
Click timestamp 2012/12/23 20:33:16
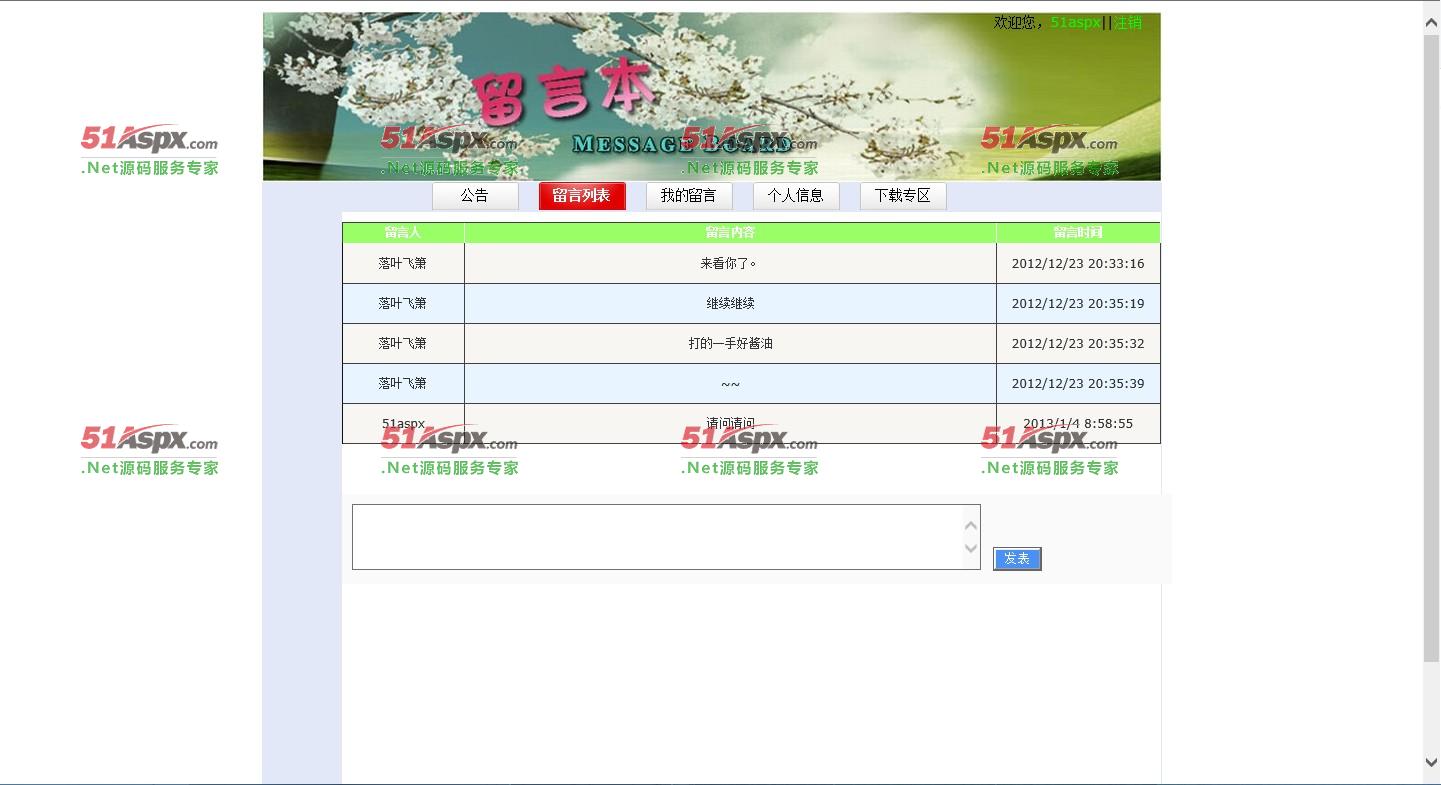(x=1078, y=263)
